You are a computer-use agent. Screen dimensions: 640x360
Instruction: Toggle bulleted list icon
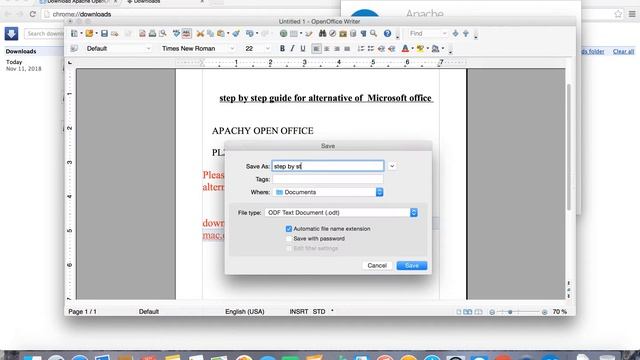pyautogui.click(x=371, y=49)
